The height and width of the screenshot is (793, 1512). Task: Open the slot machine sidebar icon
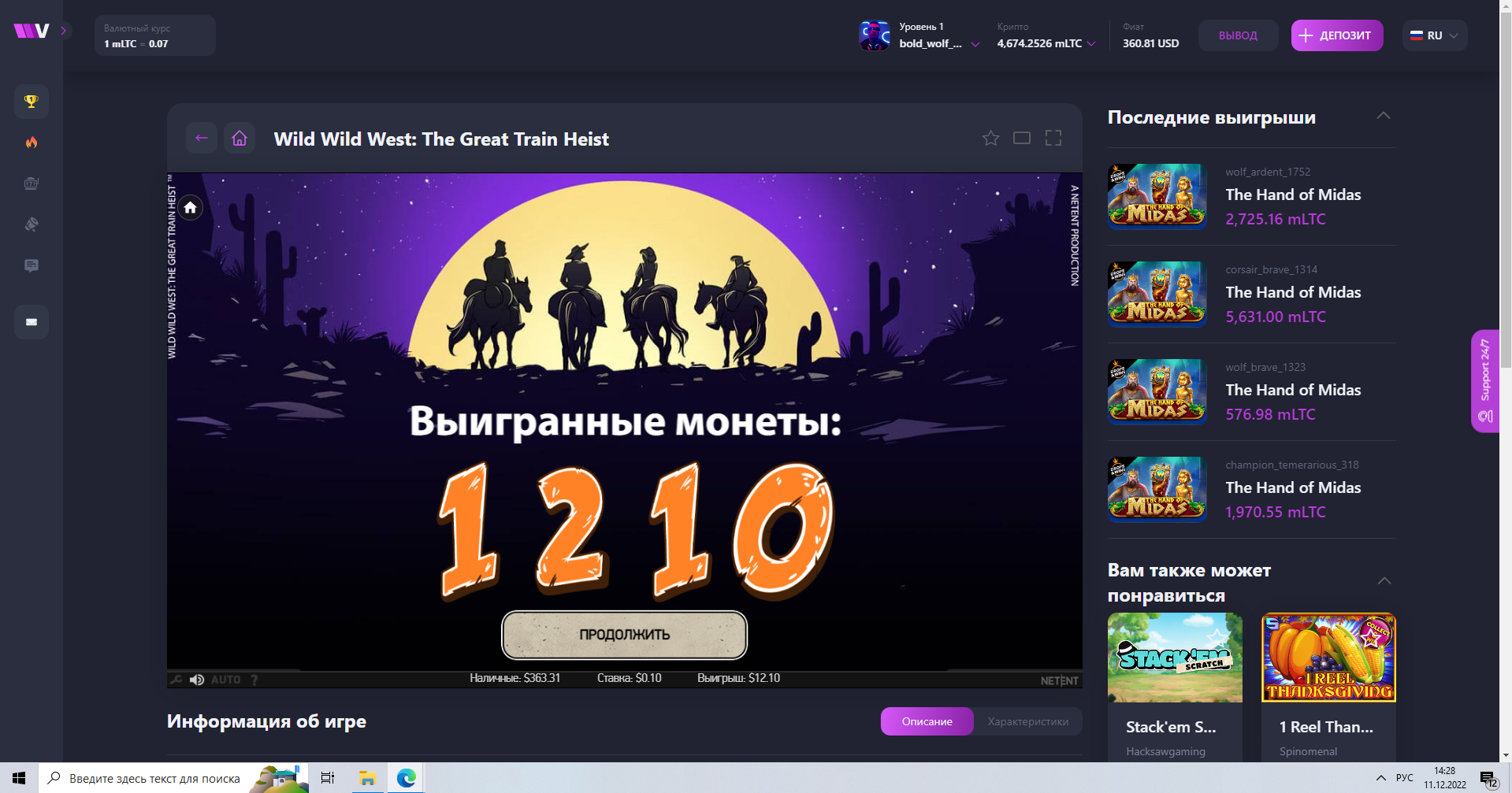tap(32, 183)
